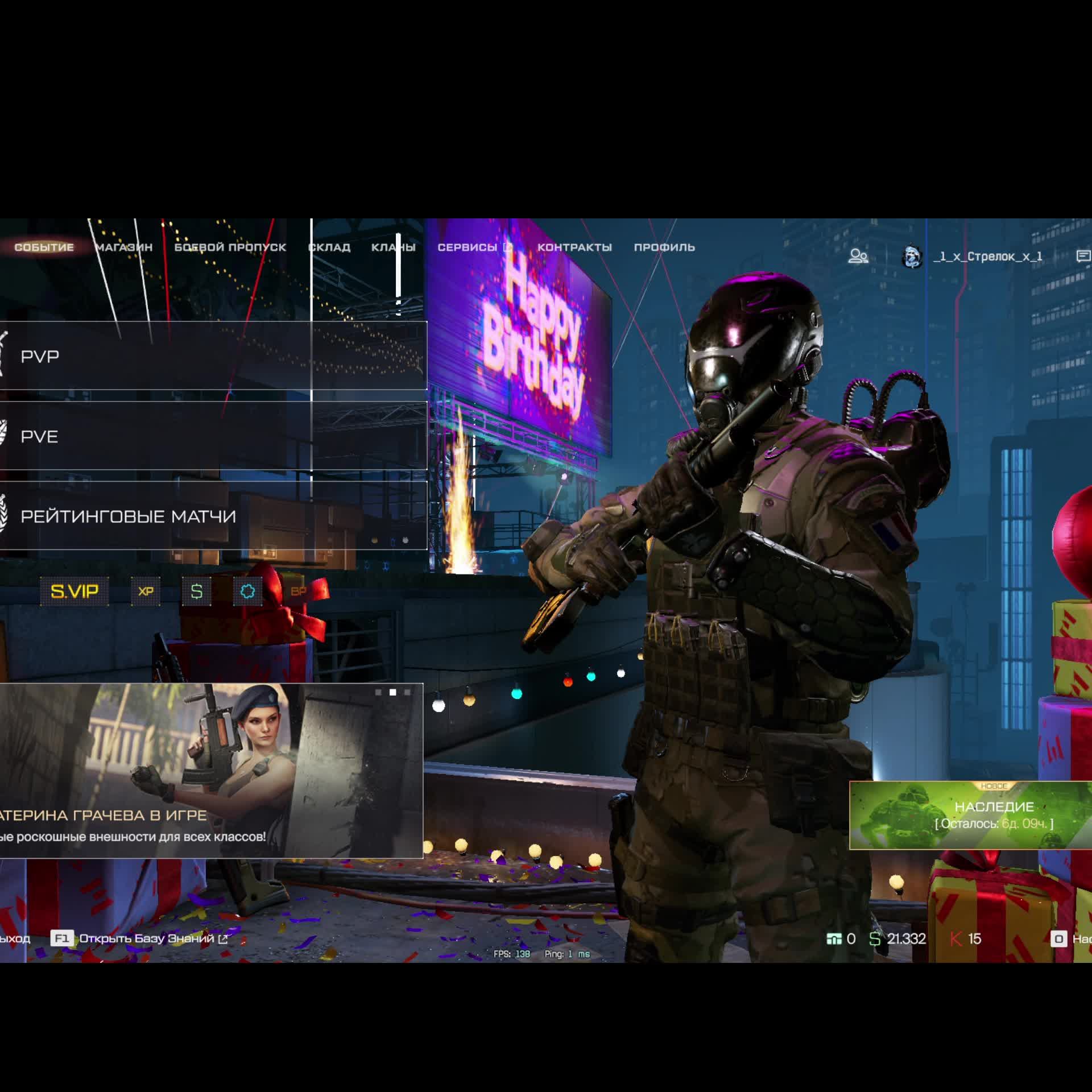Select the first news banner indicator
This screenshot has width=1092, height=1092.
click(x=378, y=692)
